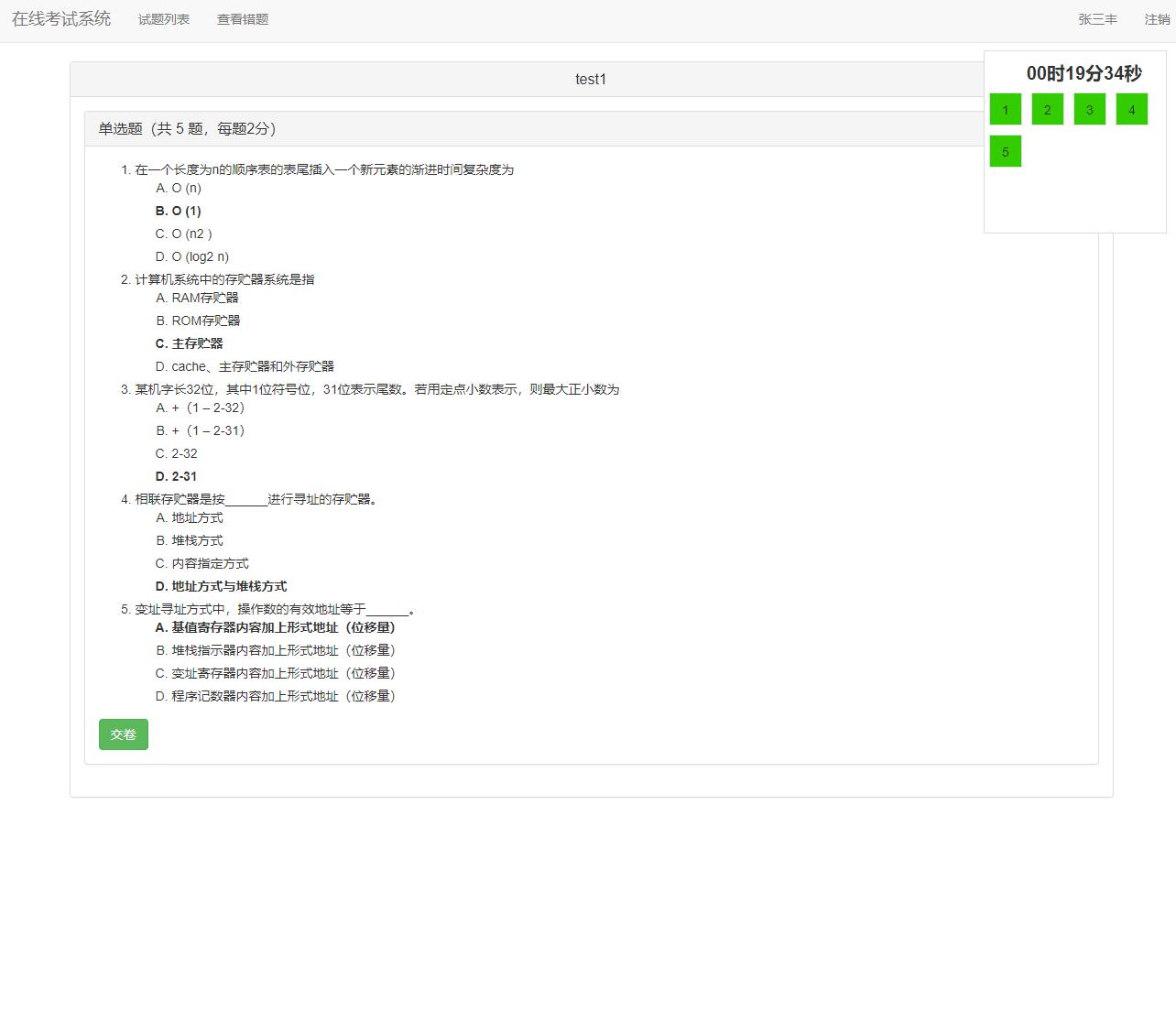Screen dimensions: 1176x1011
Task: Jump to question 4 via navigator button
Action: tap(1131, 109)
